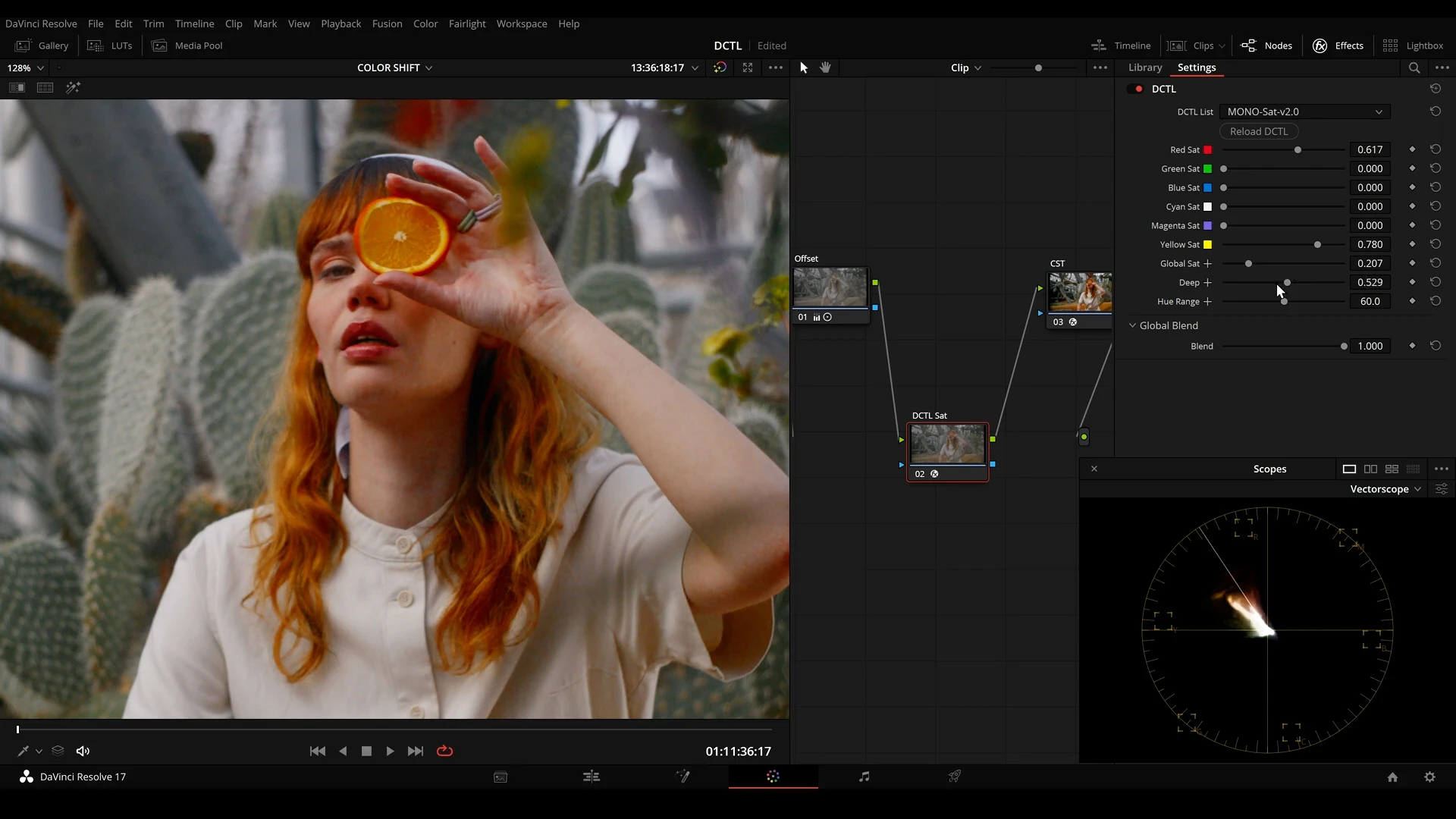This screenshot has width=1456, height=819.
Task: Open the Gallery panel button
Action: click(x=42, y=45)
